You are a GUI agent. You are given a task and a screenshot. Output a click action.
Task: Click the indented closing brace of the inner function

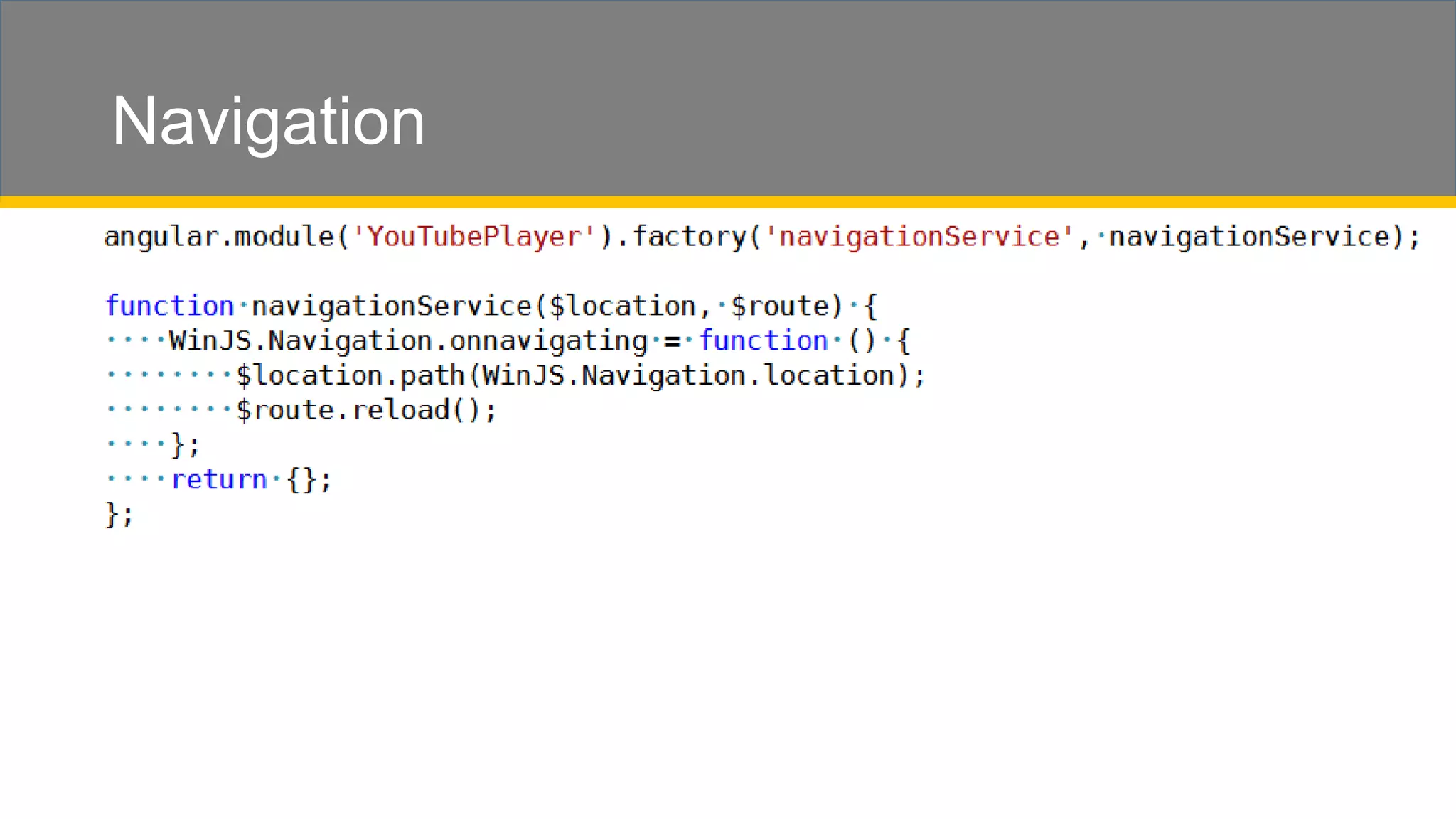pyautogui.click(x=184, y=445)
